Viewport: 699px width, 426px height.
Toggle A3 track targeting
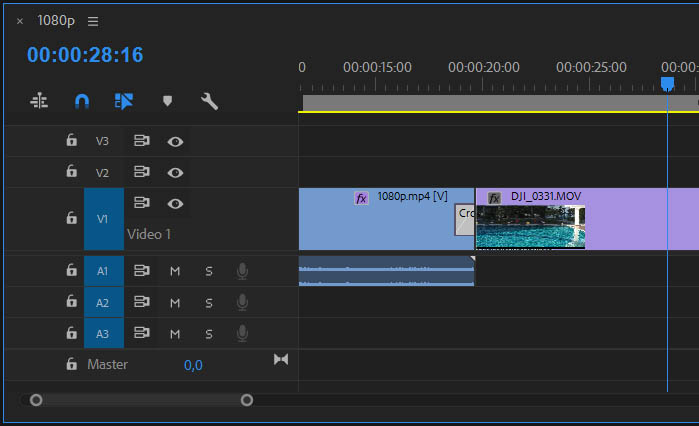click(103, 333)
